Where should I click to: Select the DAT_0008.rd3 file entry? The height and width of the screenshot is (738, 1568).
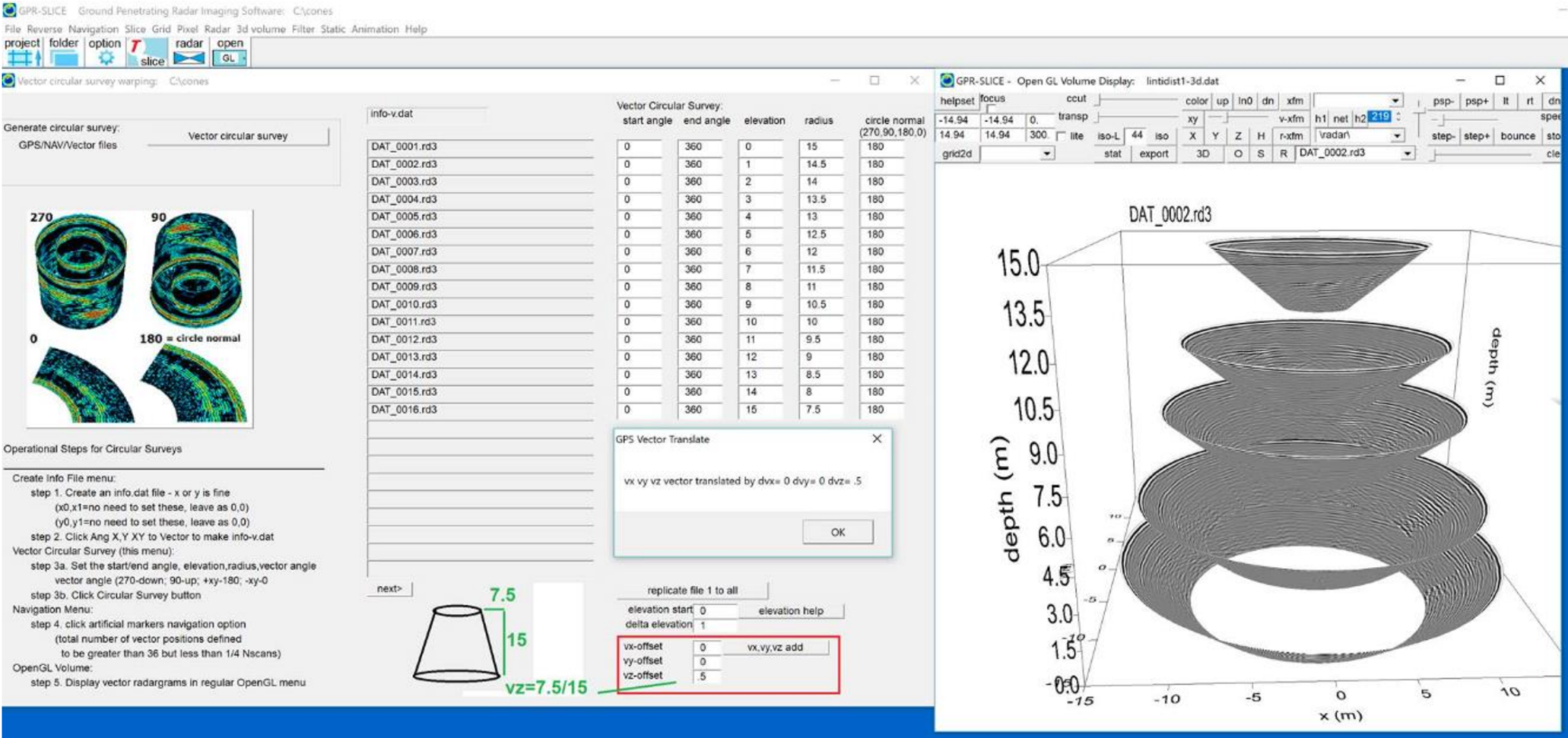pos(480,269)
